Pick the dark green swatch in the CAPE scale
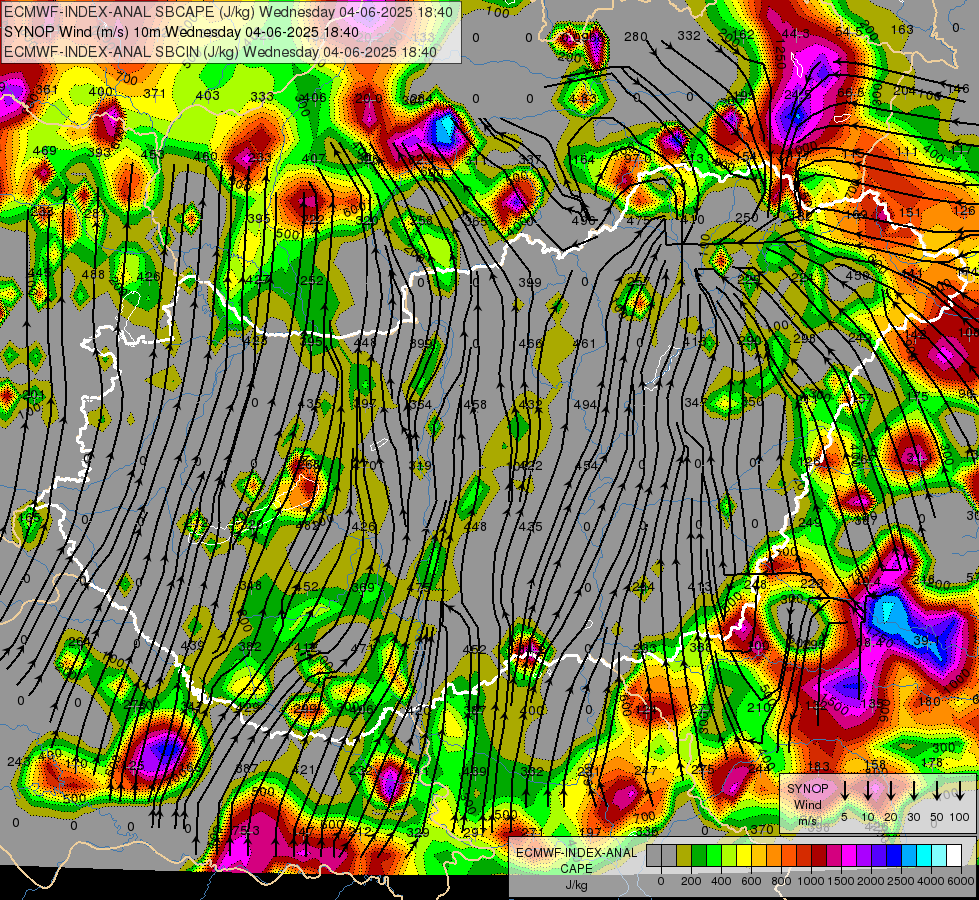This screenshot has width=979, height=900. pos(699,855)
